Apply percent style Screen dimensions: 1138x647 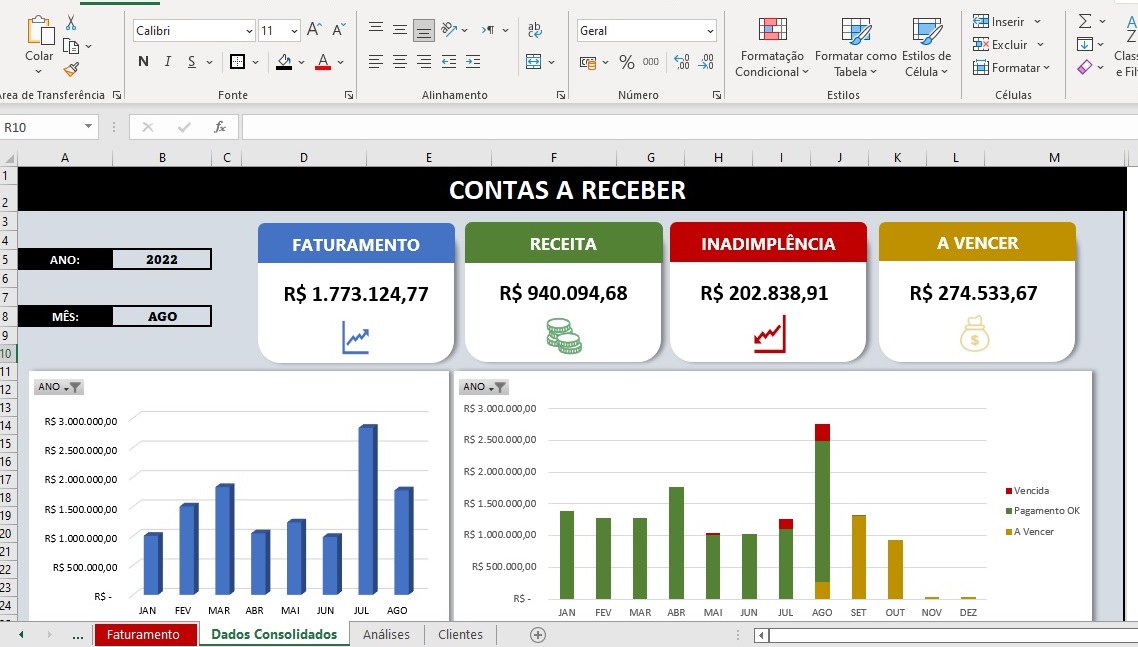coord(626,62)
